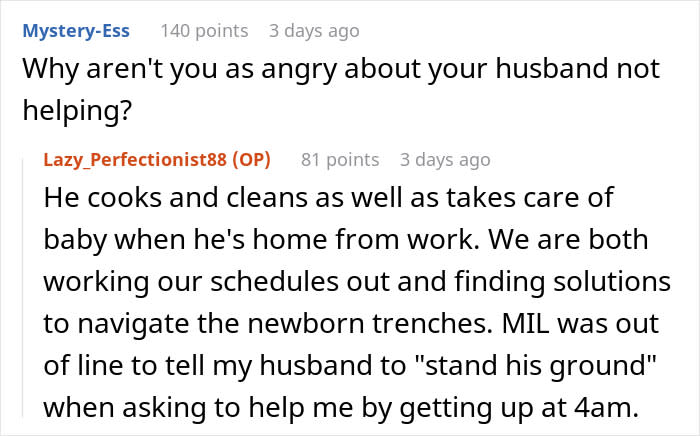Click the word 'helping?' in top comment
700x436 pixels.
coord(75,112)
